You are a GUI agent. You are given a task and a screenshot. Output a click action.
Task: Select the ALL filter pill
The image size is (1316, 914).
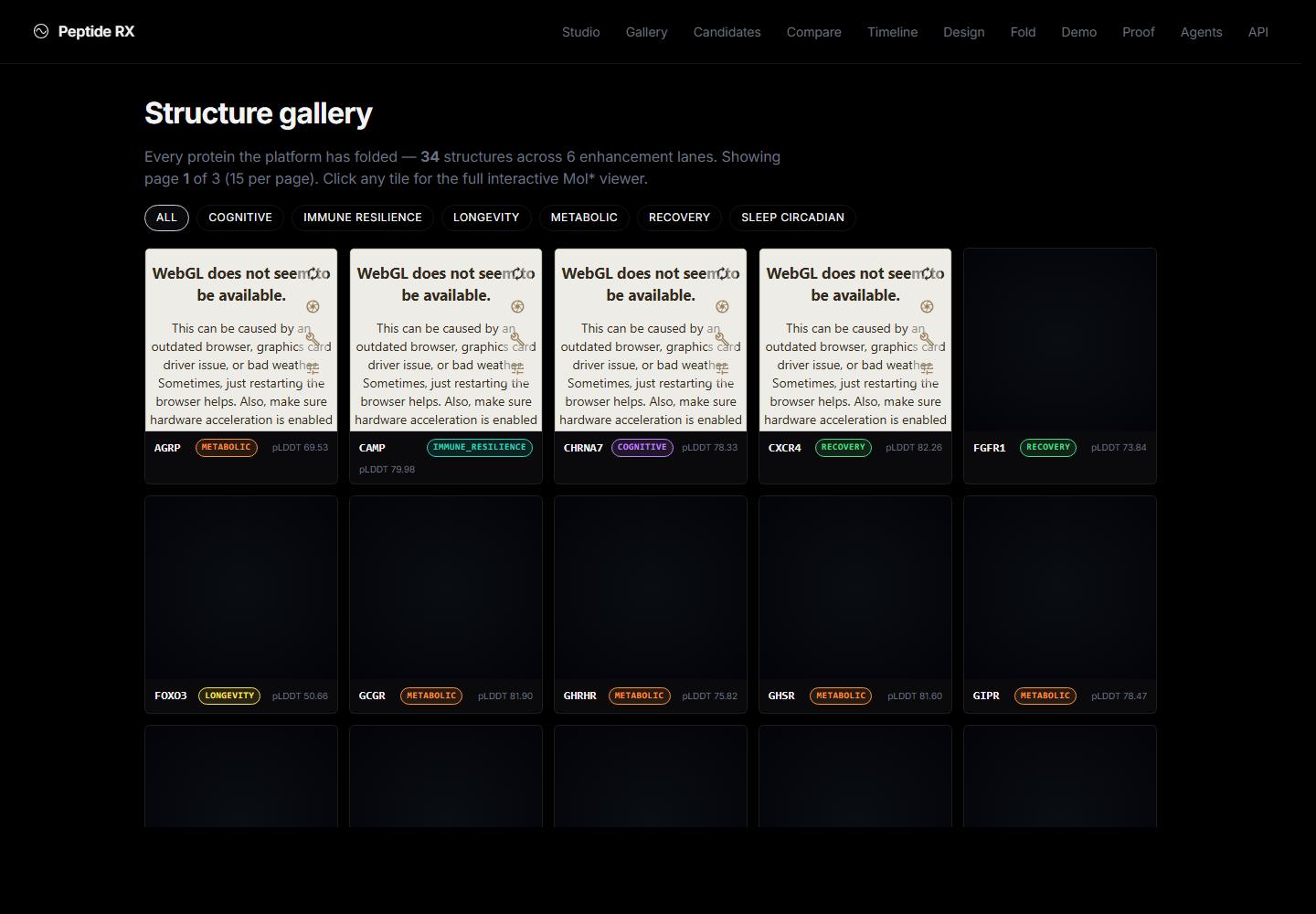click(166, 218)
